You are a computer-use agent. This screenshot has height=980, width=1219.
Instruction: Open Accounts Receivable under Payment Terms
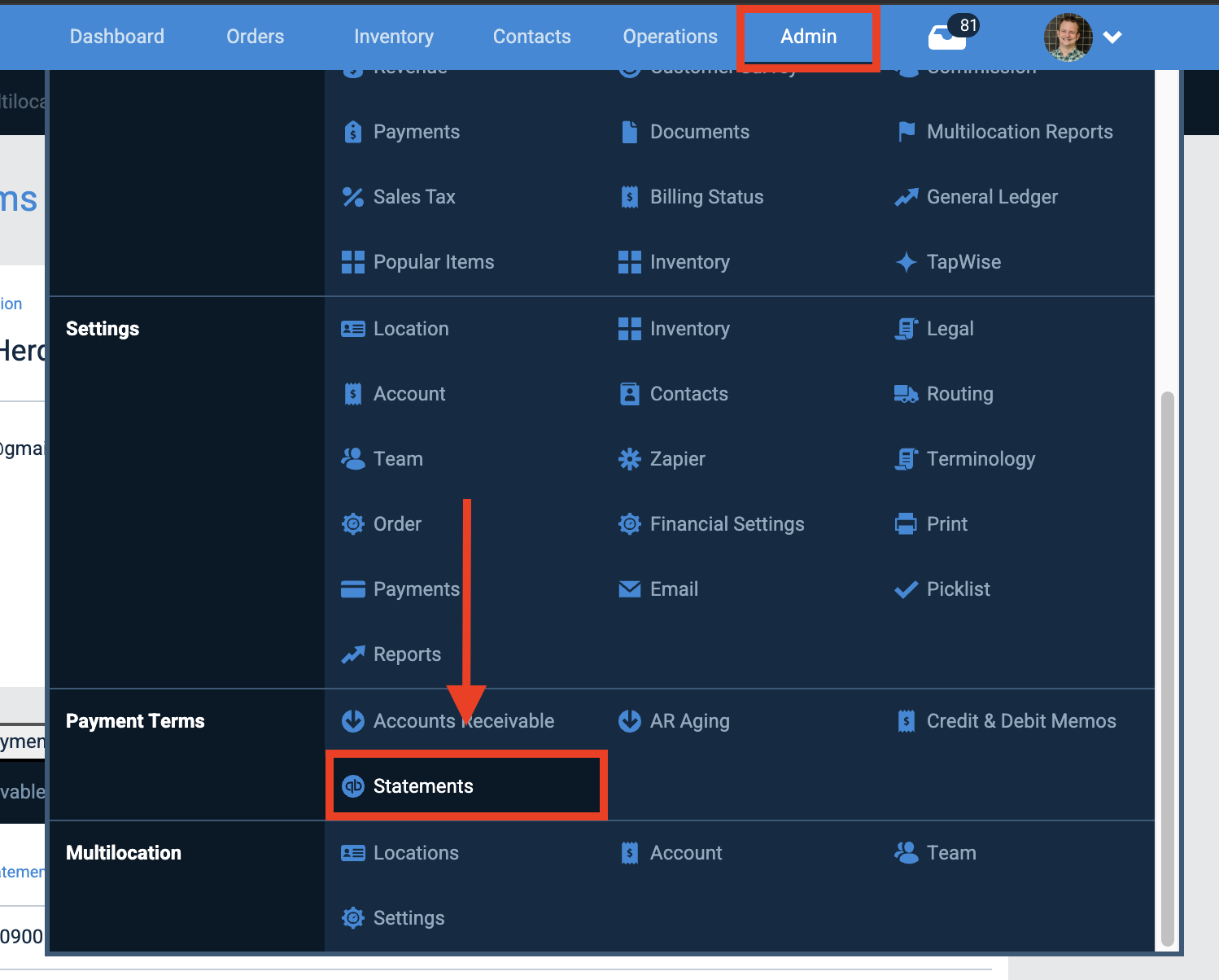coord(464,721)
